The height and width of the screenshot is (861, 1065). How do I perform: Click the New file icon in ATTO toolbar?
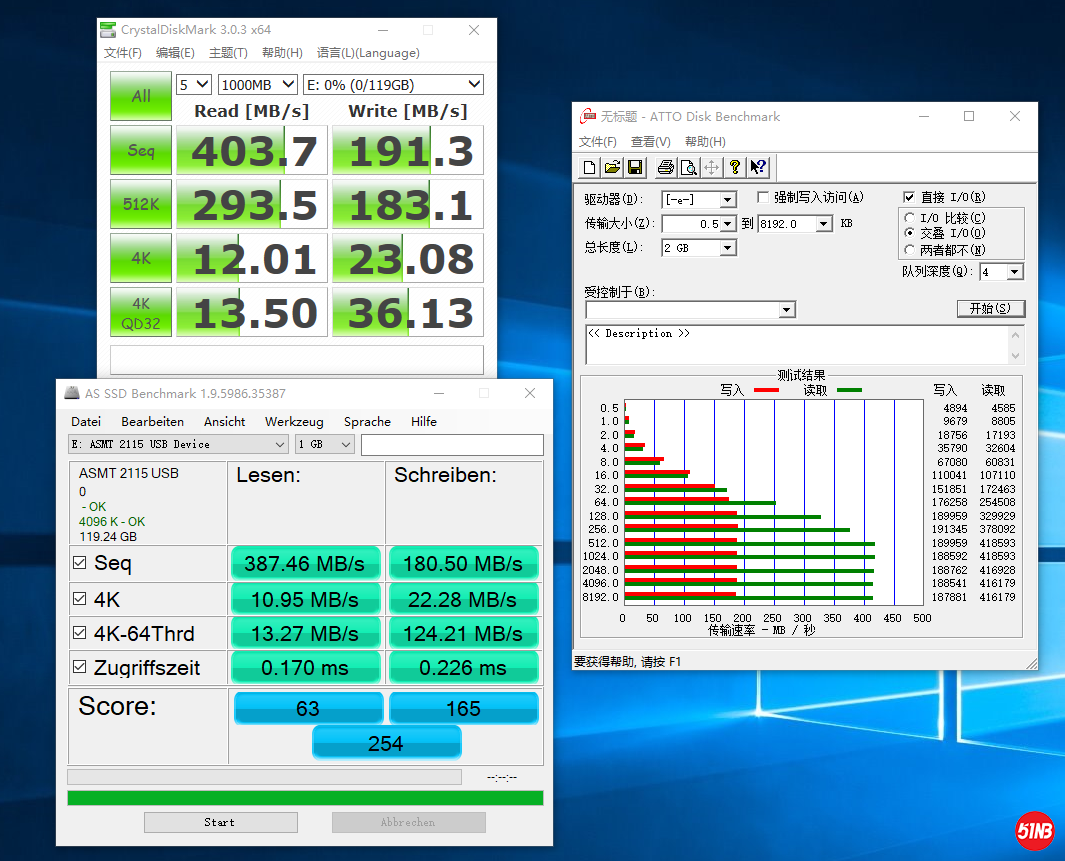590,167
